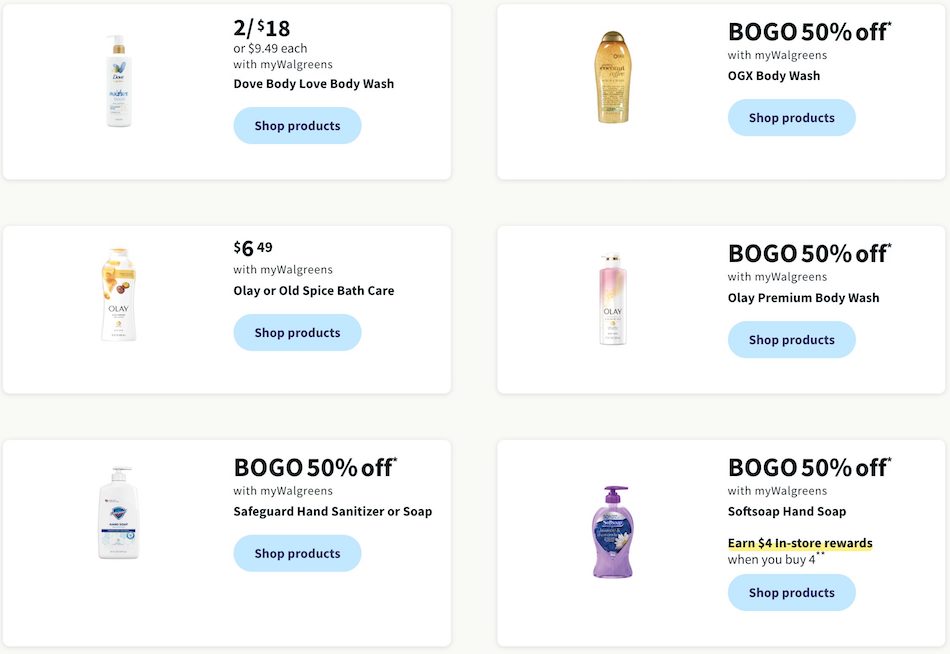
Task: Click the purple Softsoap bottle image
Action: pyautogui.click(x=613, y=532)
